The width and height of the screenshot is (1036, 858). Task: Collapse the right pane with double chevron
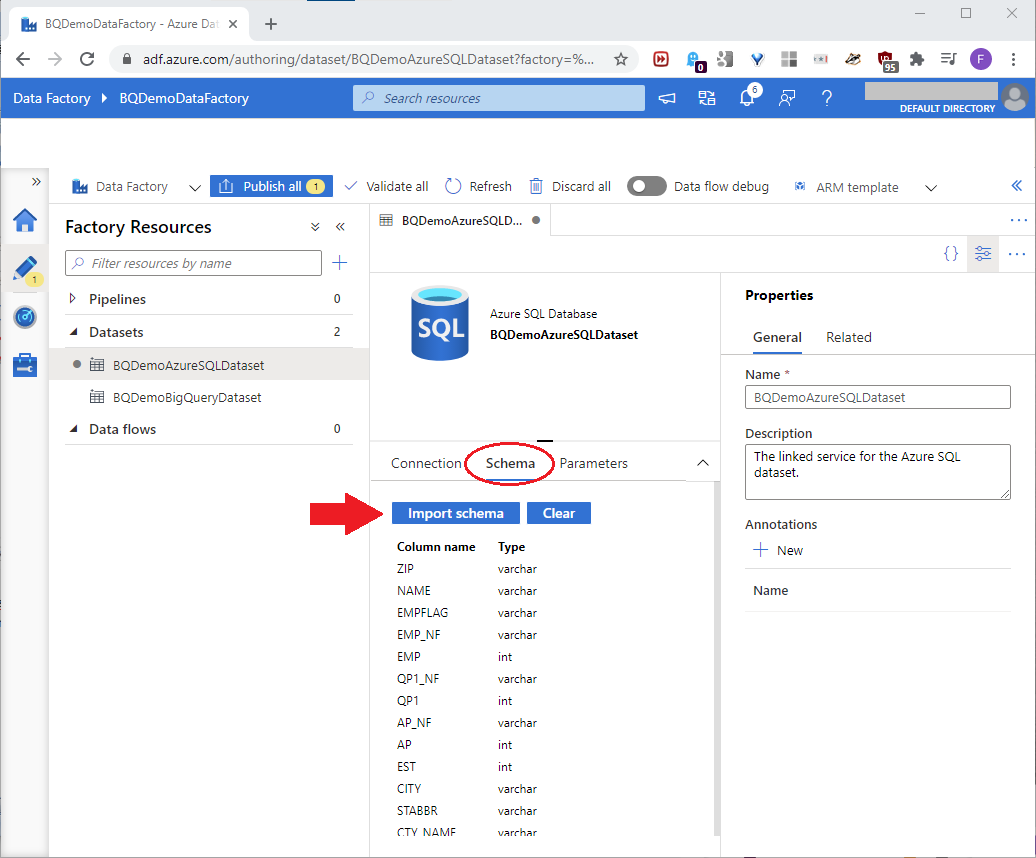1016,186
